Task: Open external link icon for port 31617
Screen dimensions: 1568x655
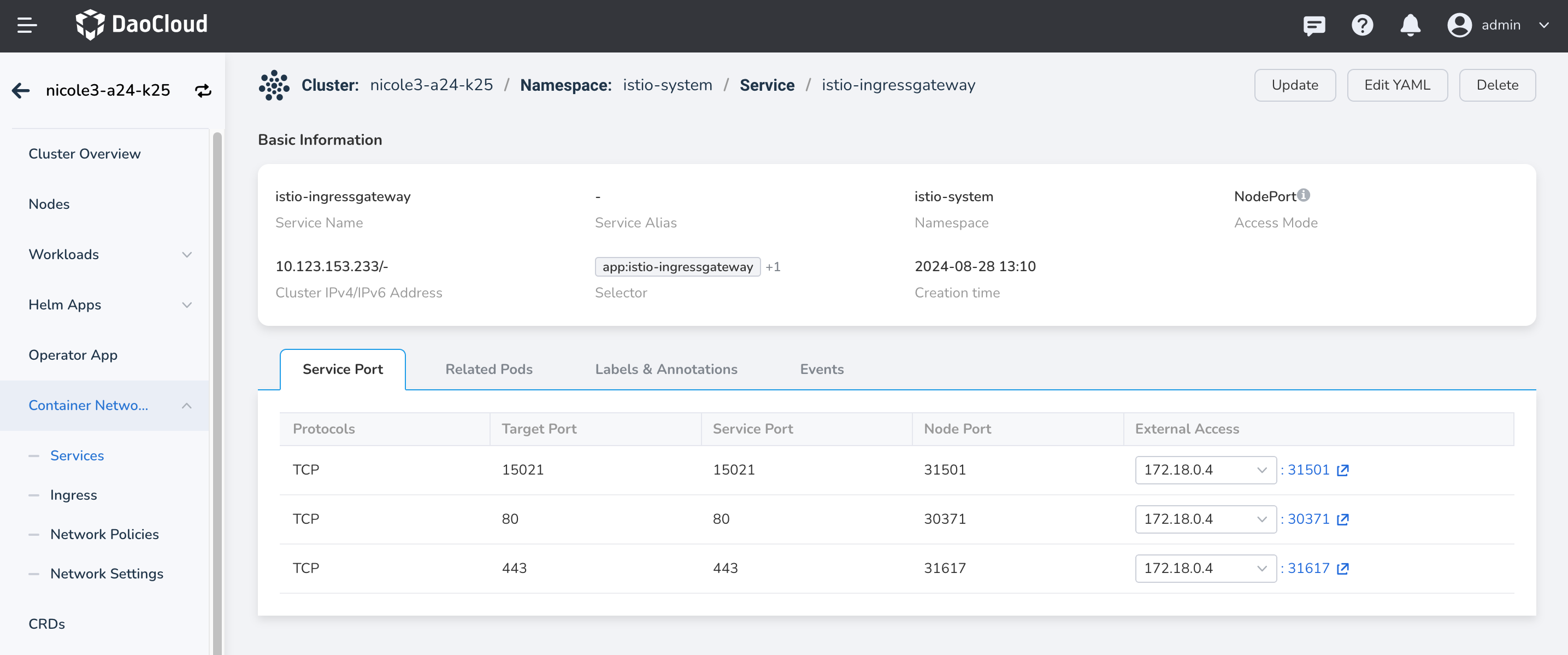Action: pyautogui.click(x=1343, y=569)
